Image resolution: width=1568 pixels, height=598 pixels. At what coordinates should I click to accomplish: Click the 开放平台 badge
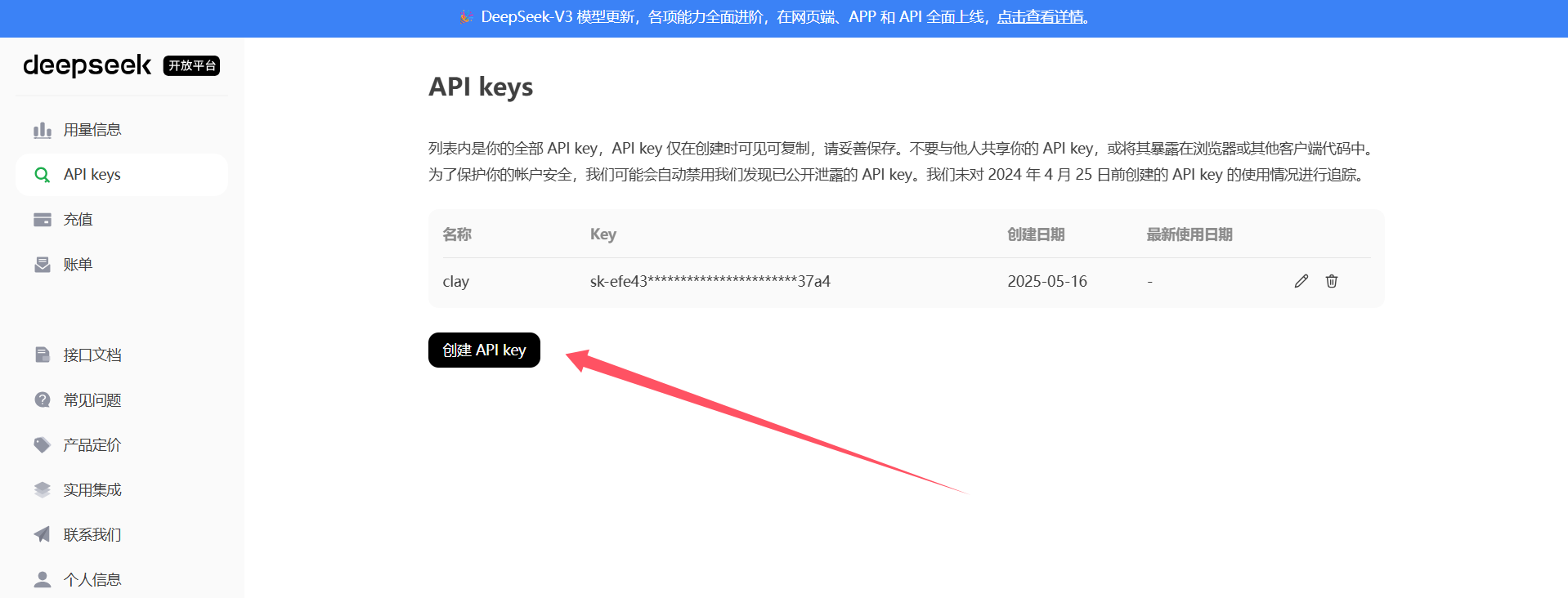click(x=191, y=65)
